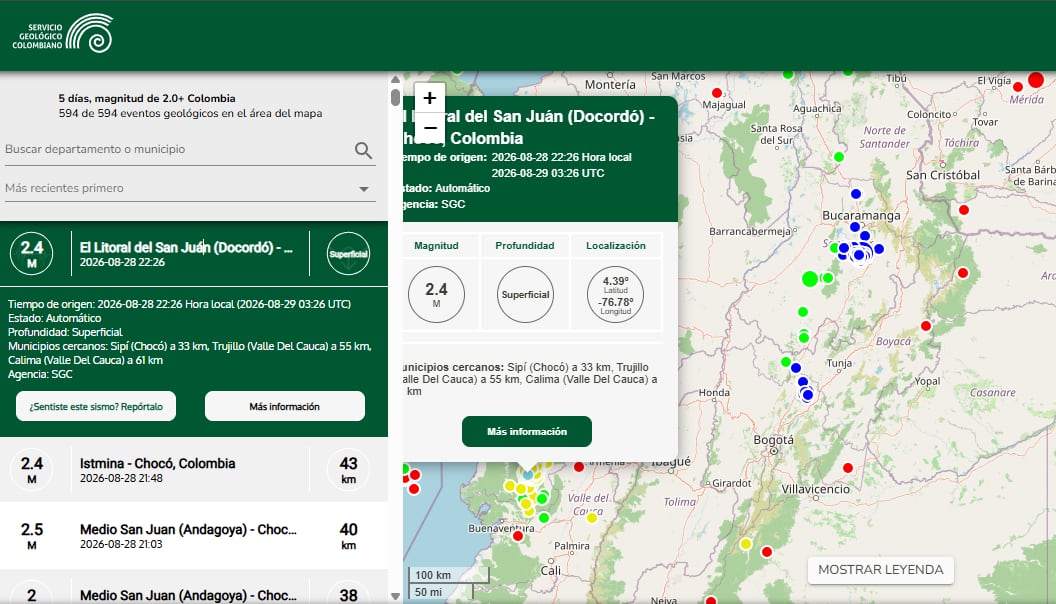
Task: Select the Istmina - Chocó, Colombia event
Action: 194,470
